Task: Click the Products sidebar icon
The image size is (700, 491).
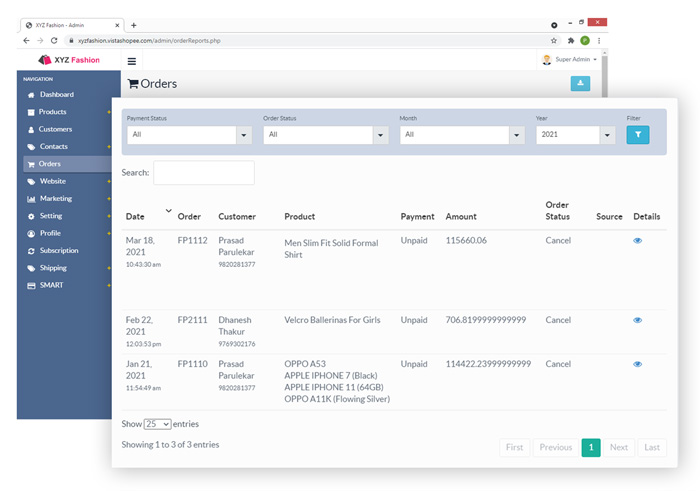Action: point(31,112)
